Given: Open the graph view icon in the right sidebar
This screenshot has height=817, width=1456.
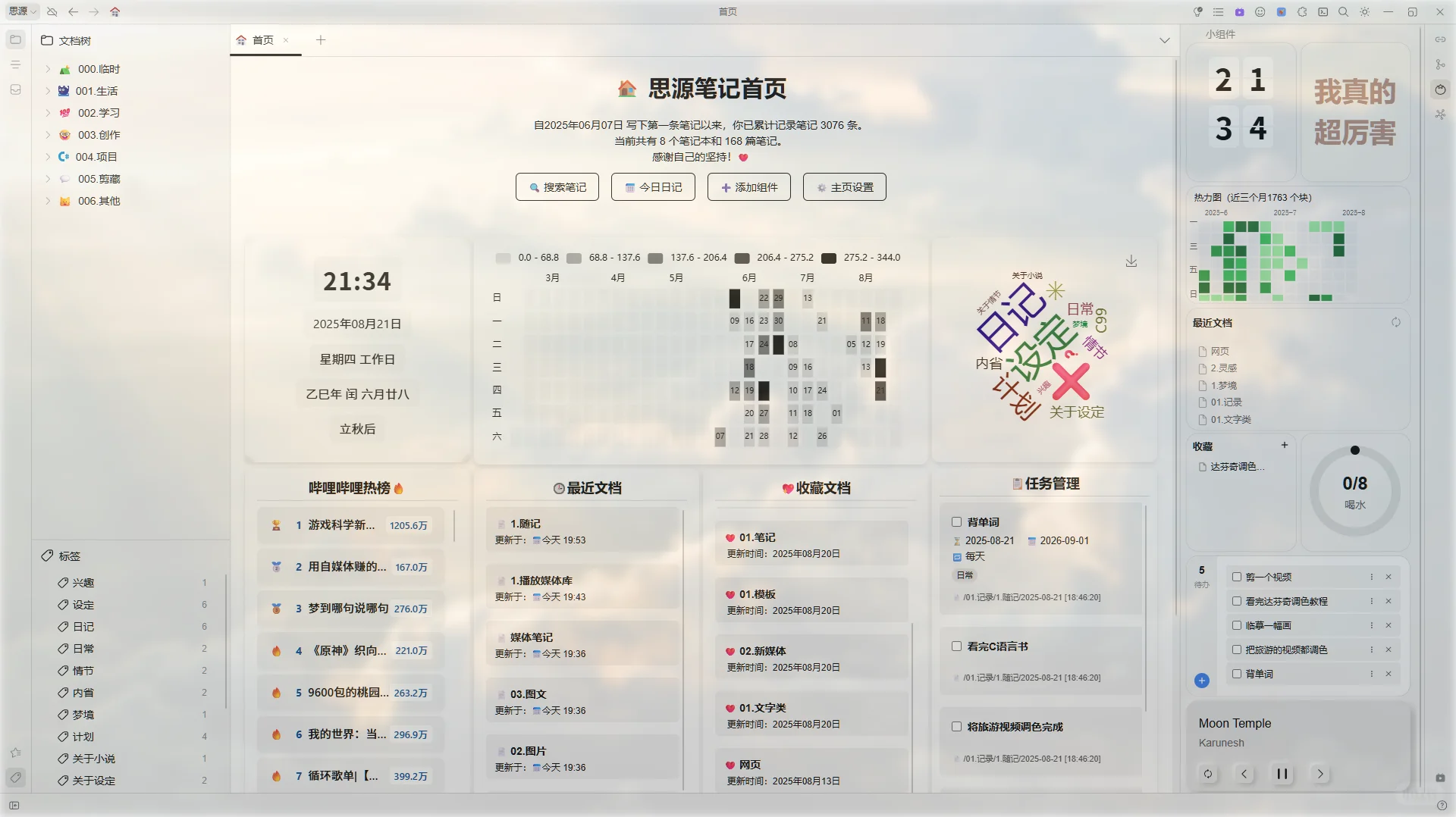Looking at the screenshot, I should click(x=1440, y=65).
